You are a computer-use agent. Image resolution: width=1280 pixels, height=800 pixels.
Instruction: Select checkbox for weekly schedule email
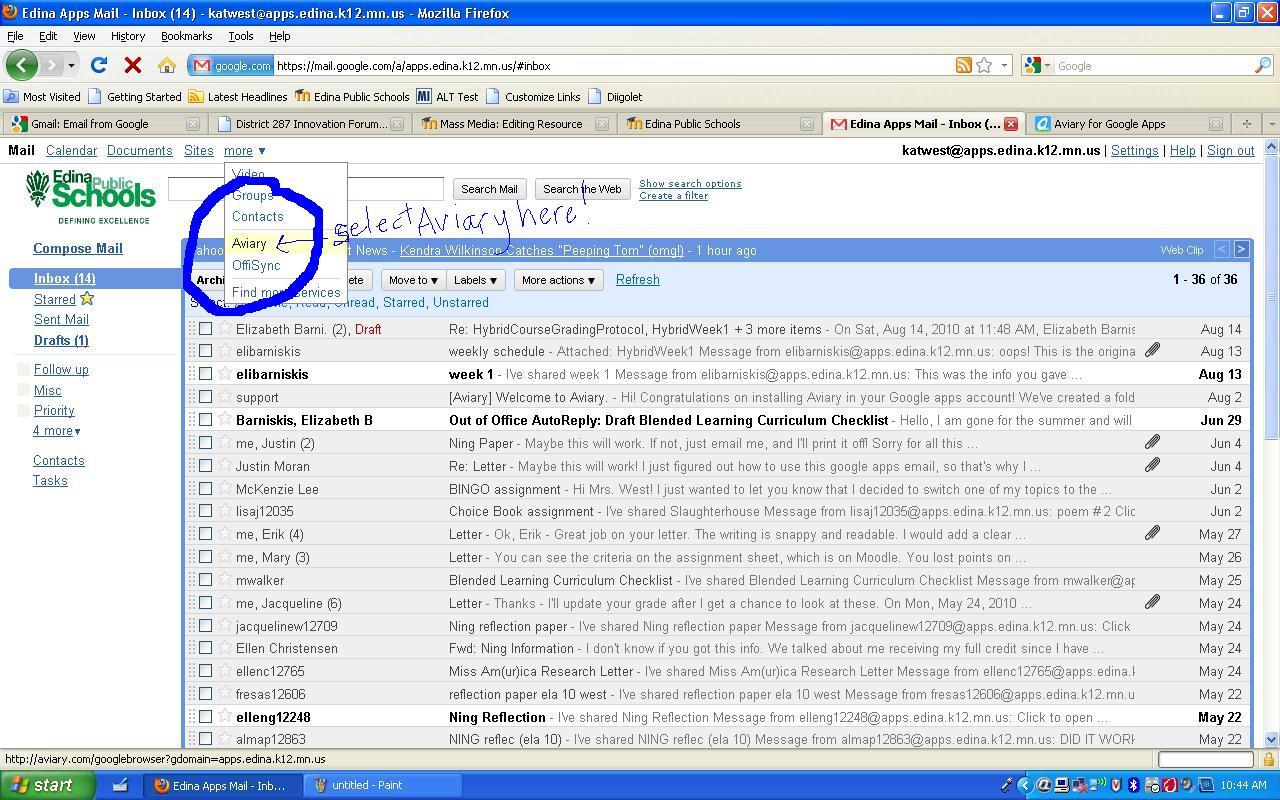(205, 351)
